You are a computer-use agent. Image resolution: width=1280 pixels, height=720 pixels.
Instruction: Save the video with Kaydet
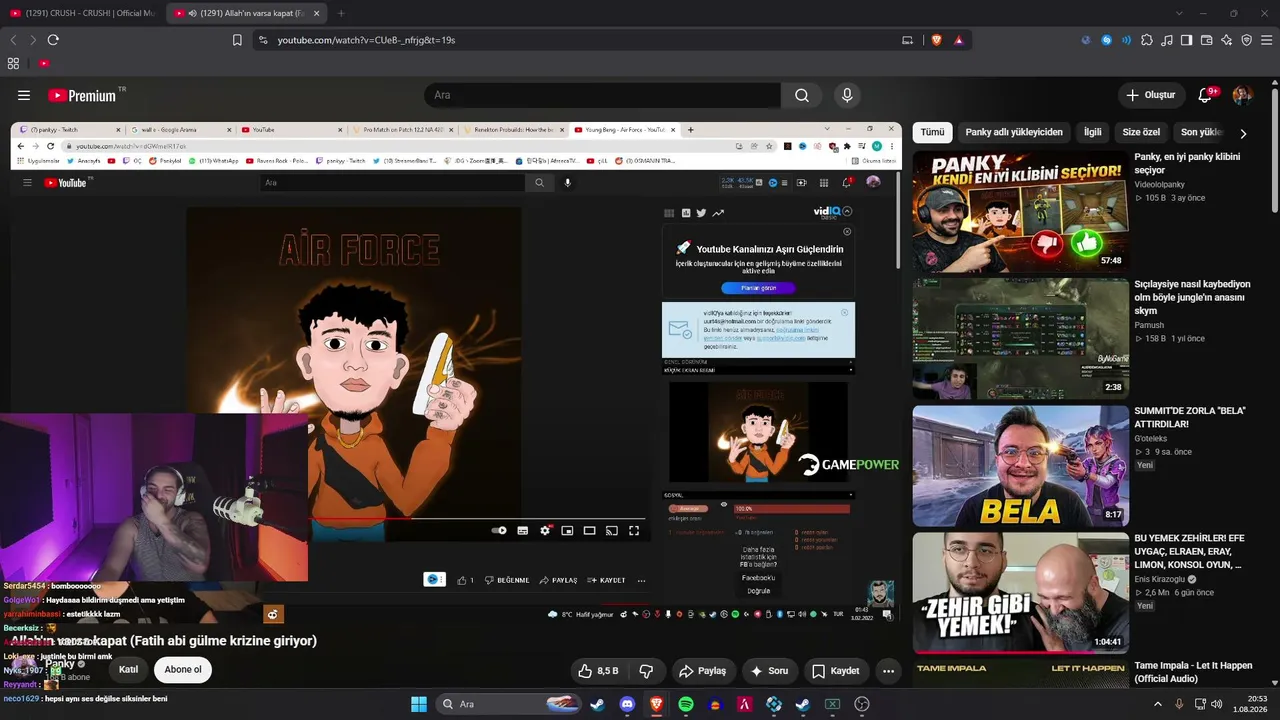[x=836, y=671]
